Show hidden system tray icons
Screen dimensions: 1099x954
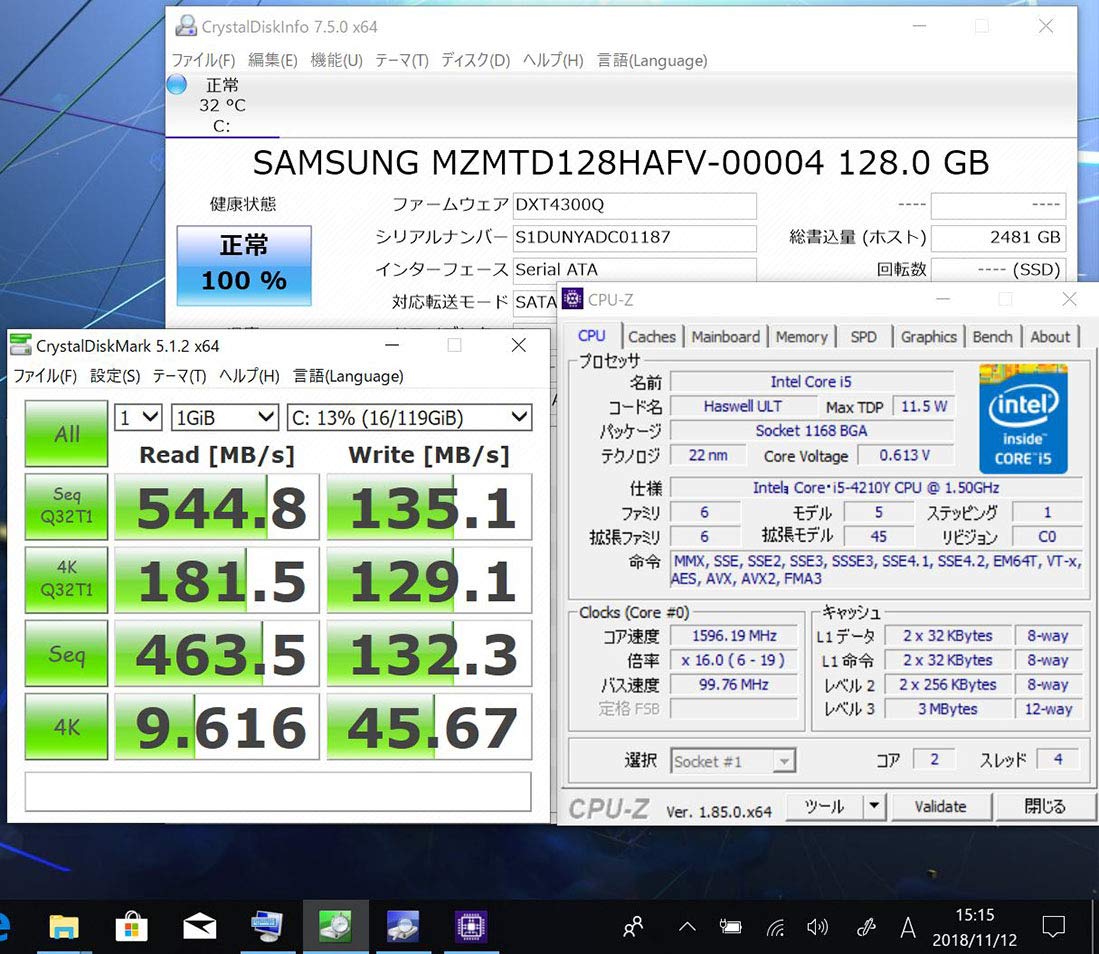click(686, 927)
